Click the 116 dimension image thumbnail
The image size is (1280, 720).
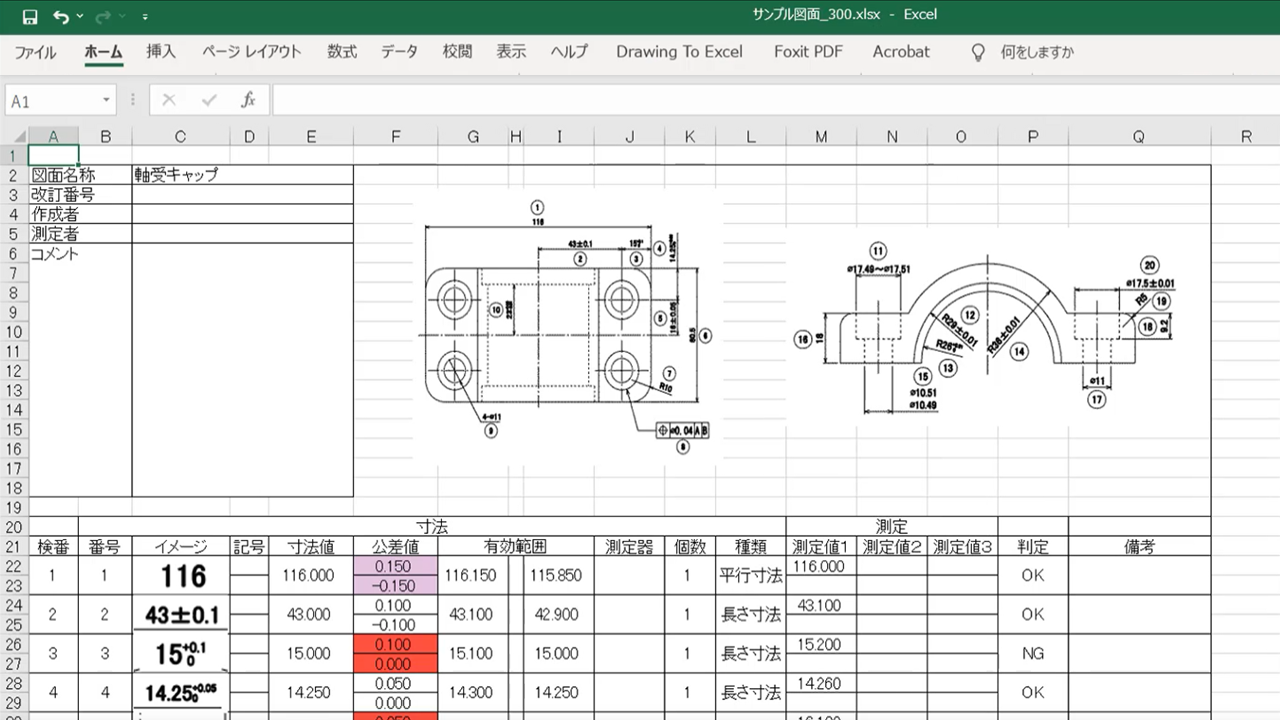tap(181, 576)
